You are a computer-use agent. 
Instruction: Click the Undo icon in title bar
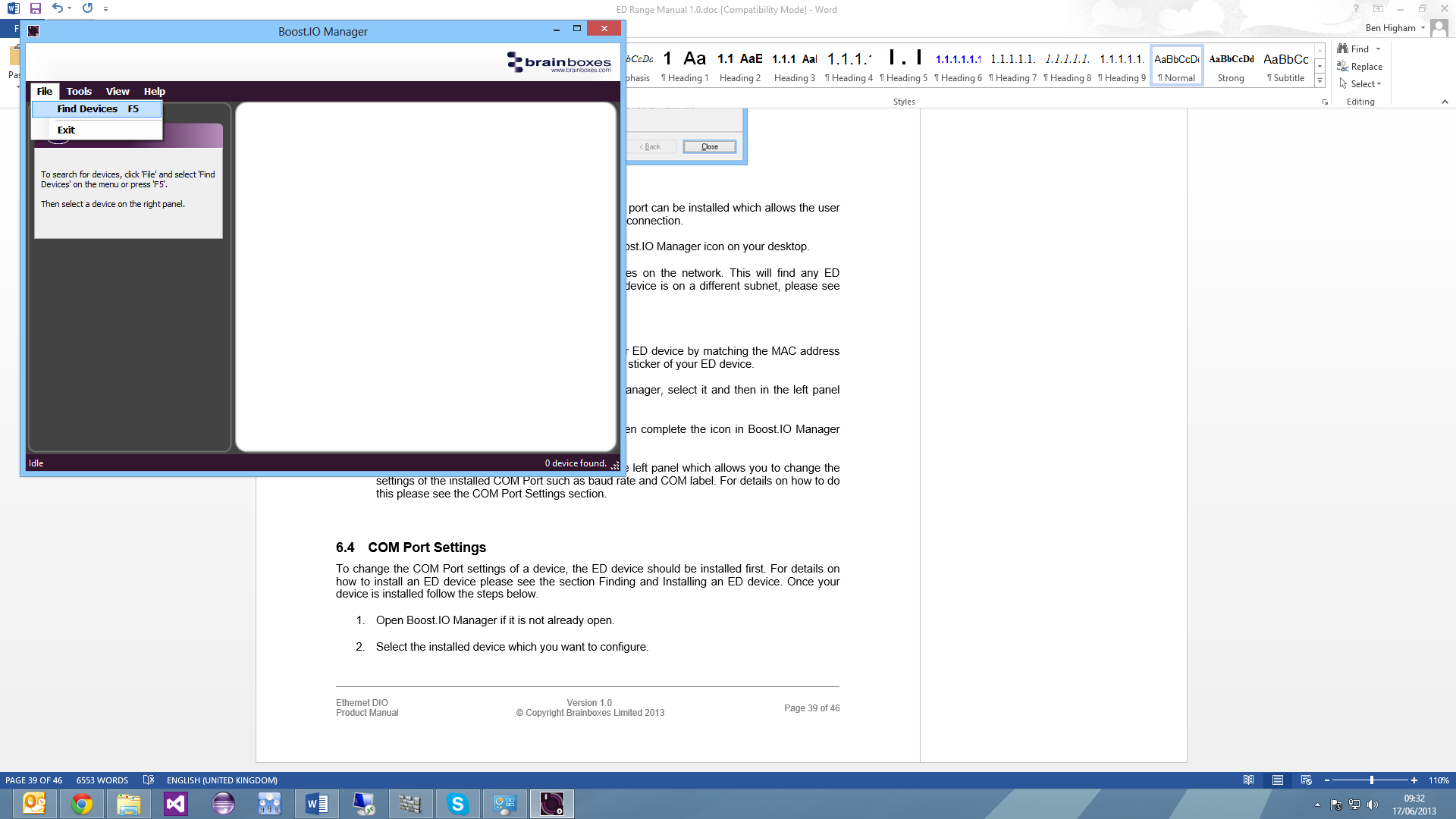click(x=57, y=8)
